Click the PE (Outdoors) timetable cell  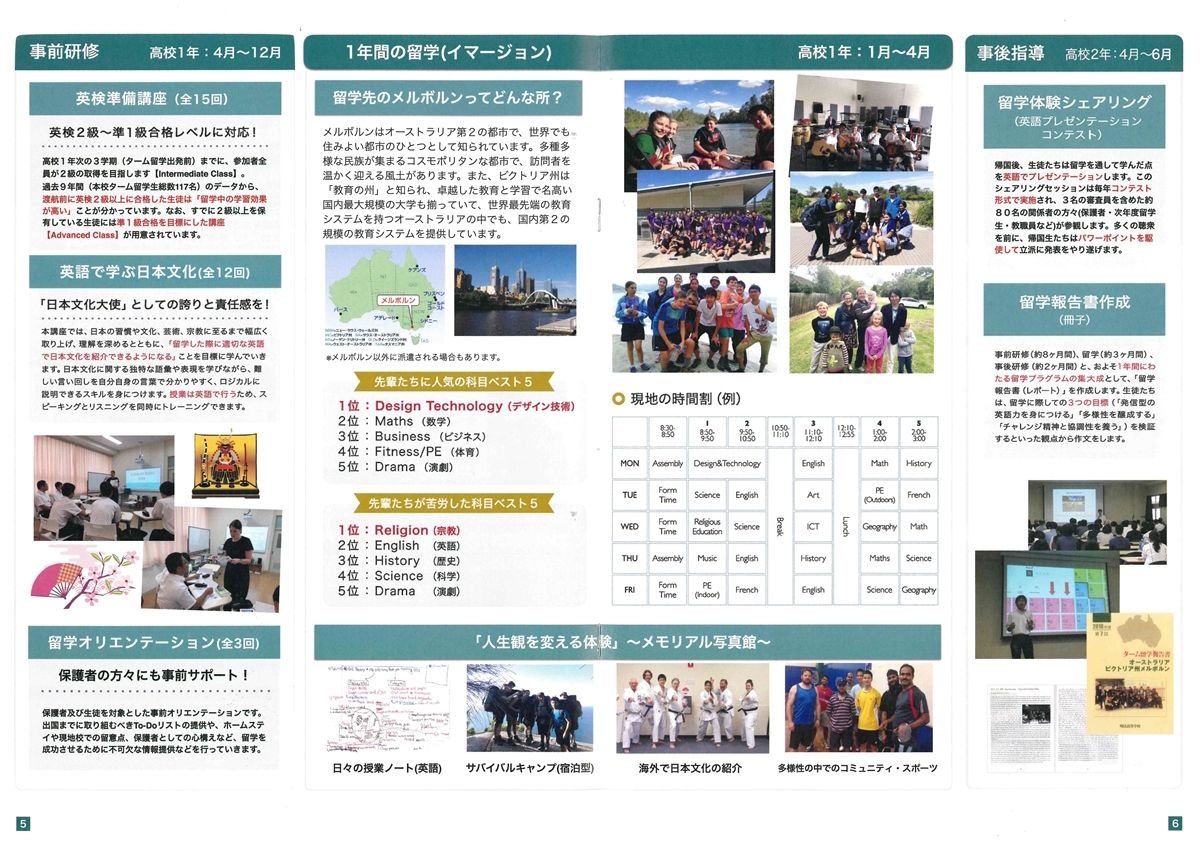pyautogui.click(x=879, y=495)
